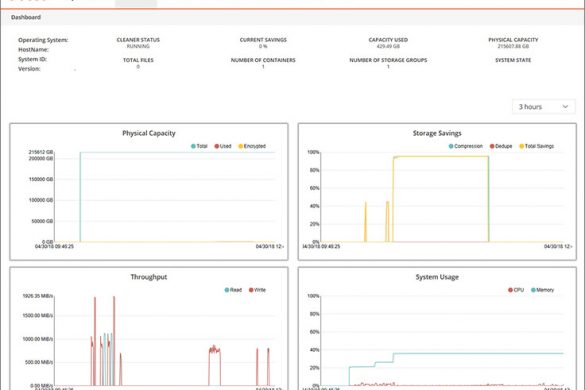Select the CAPACITY USED label

click(x=388, y=40)
